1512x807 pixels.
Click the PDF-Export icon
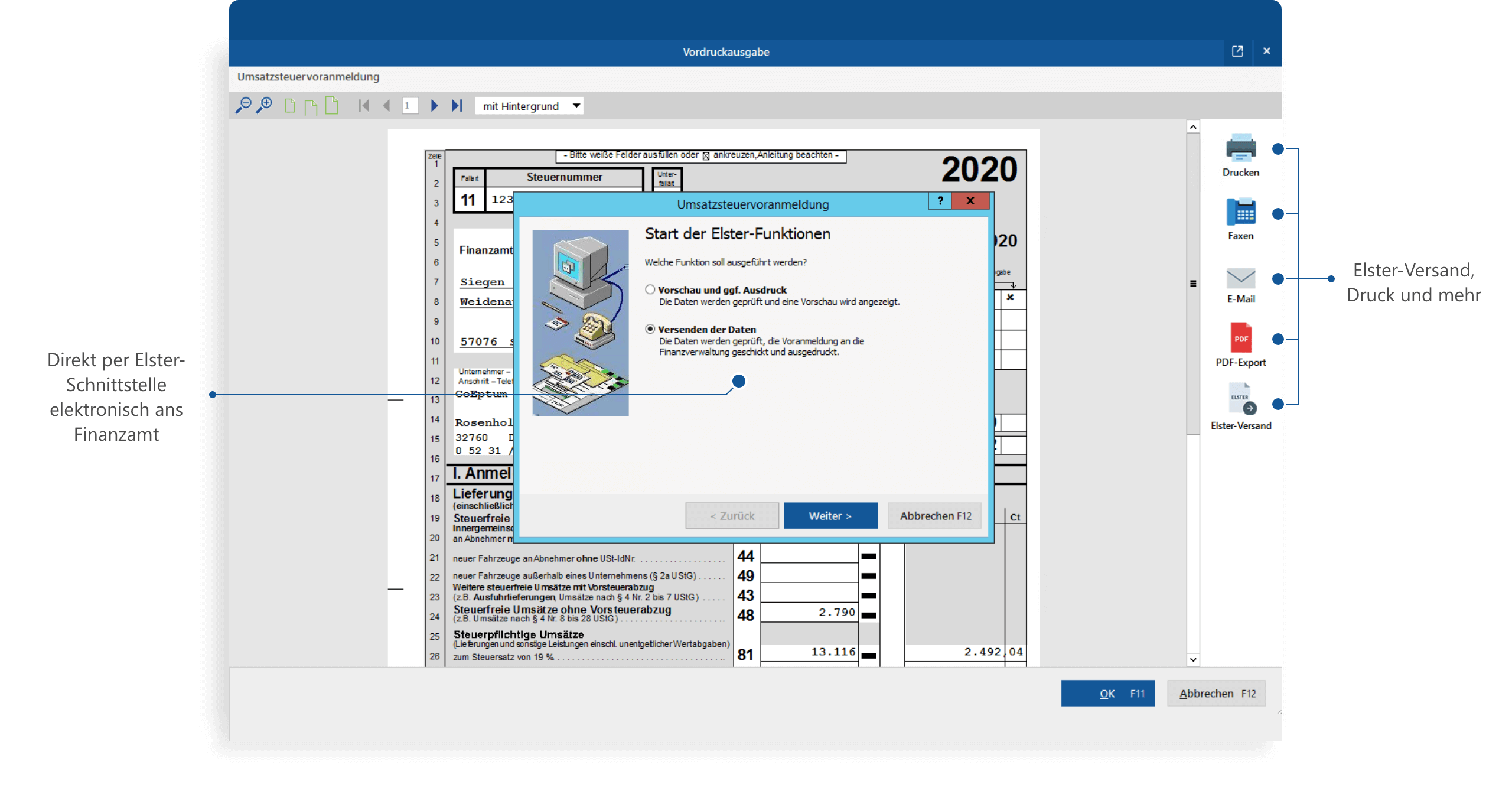(x=1240, y=339)
